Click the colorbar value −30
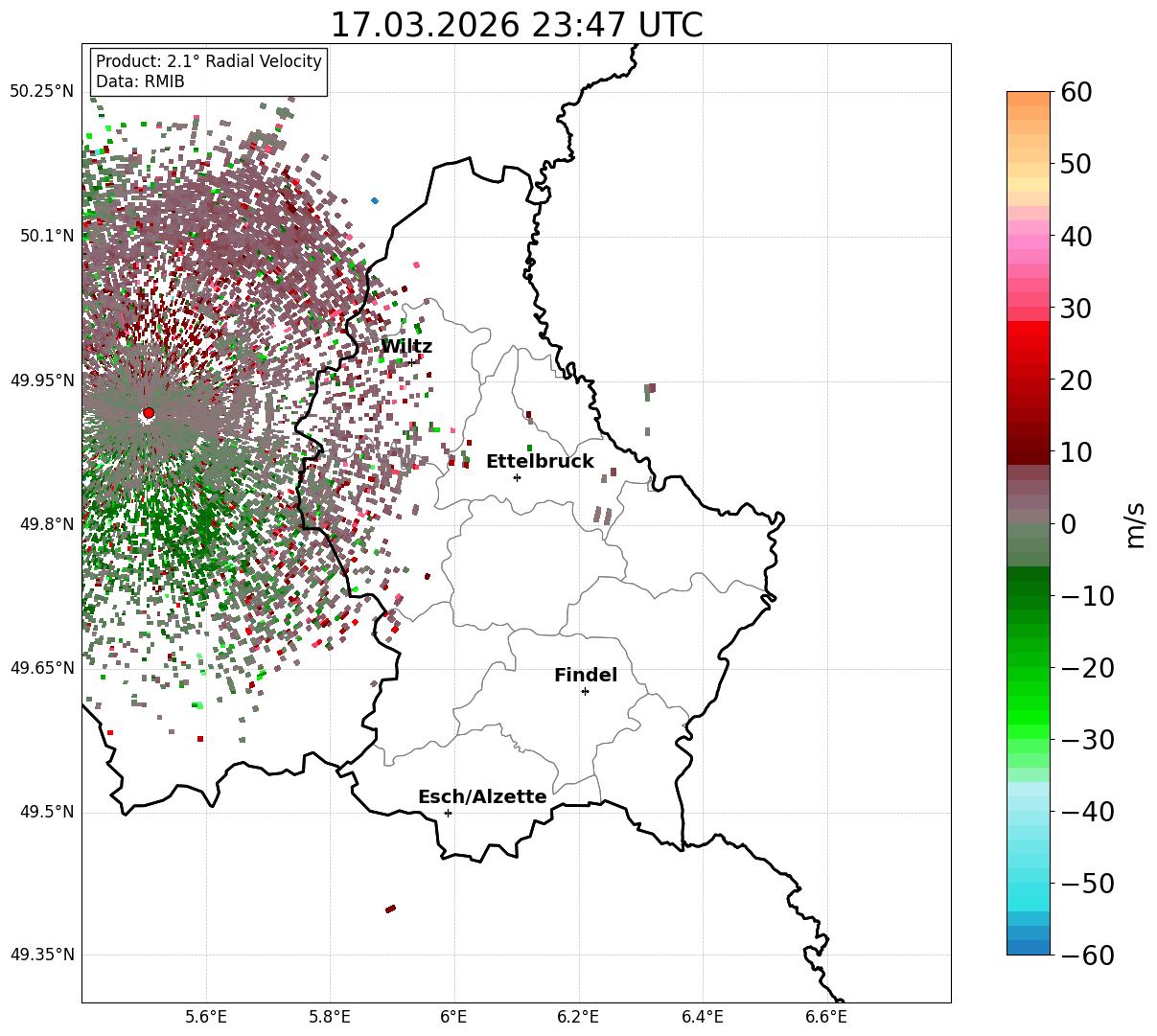The image size is (1157, 1036). [x=1087, y=740]
